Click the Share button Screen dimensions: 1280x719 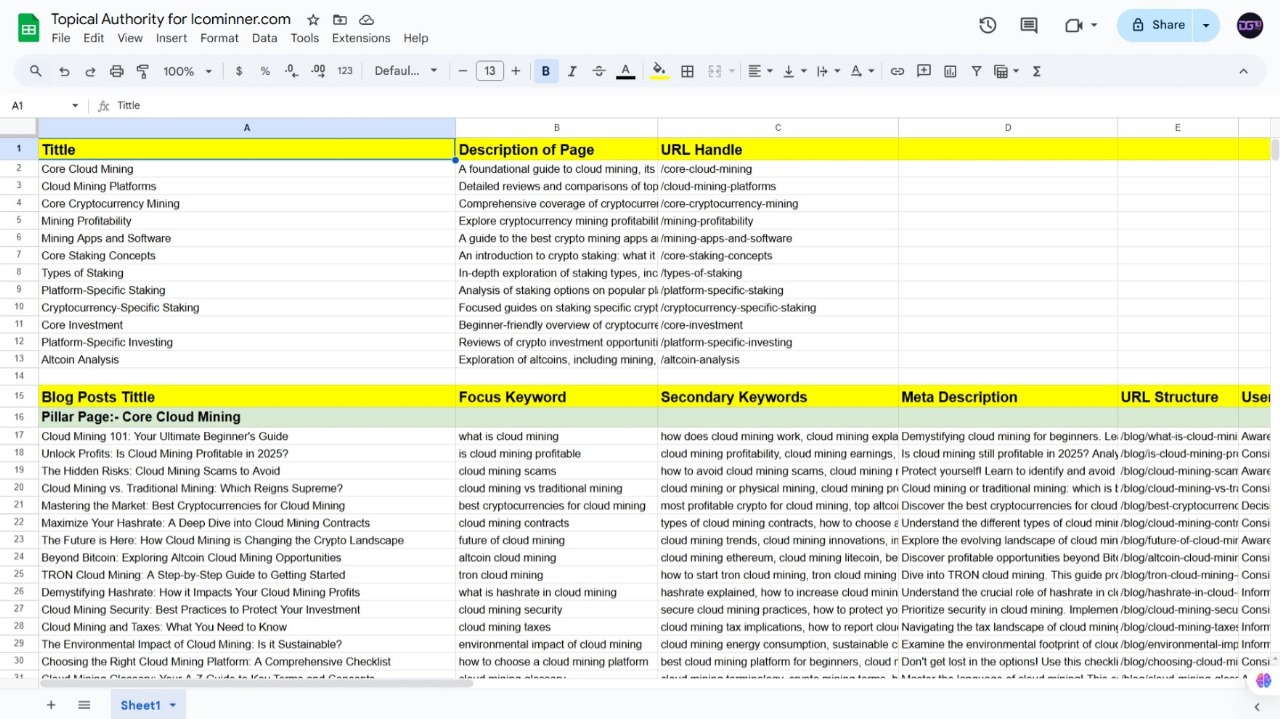point(1160,25)
